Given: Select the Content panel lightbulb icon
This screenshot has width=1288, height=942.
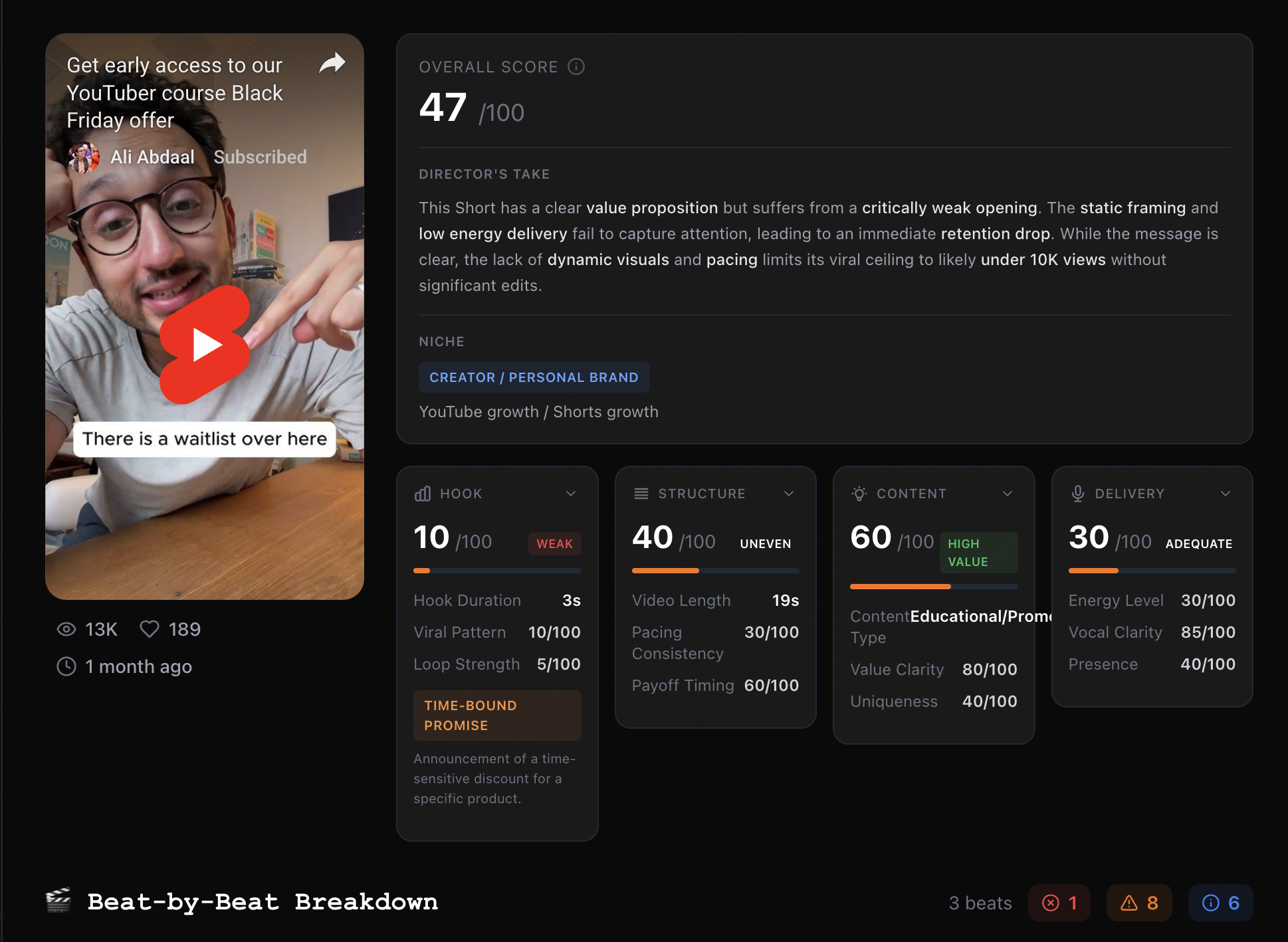Looking at the screenshot, I should (x=859, y=494).
